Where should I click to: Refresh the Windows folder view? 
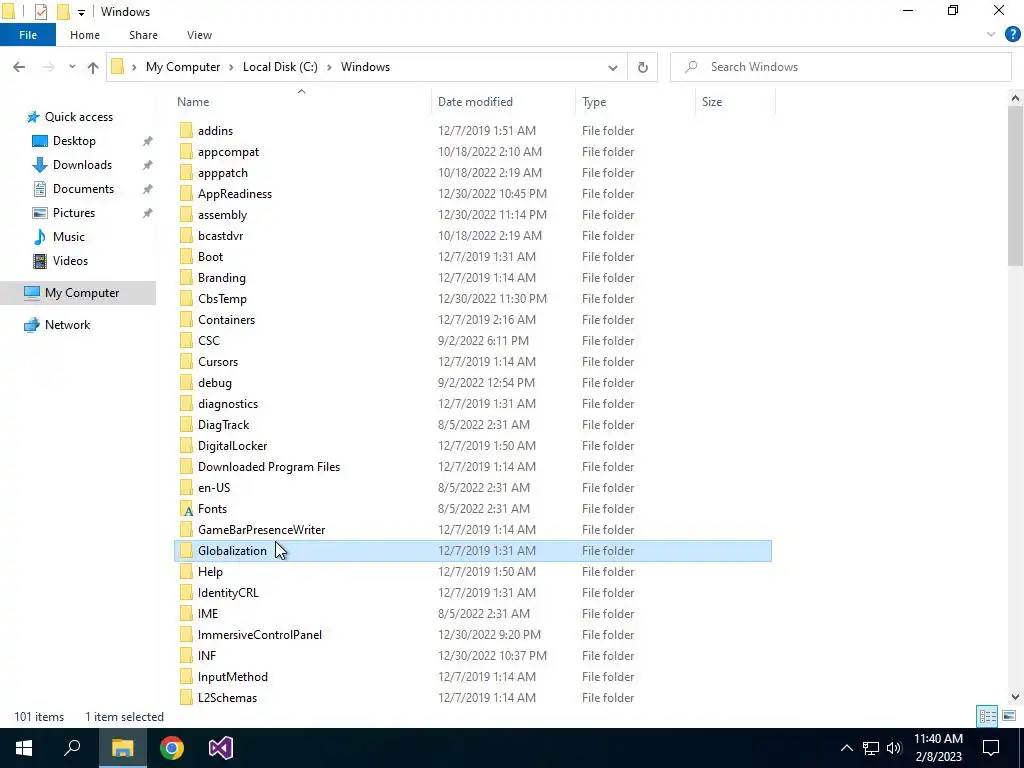pos(643,67)
